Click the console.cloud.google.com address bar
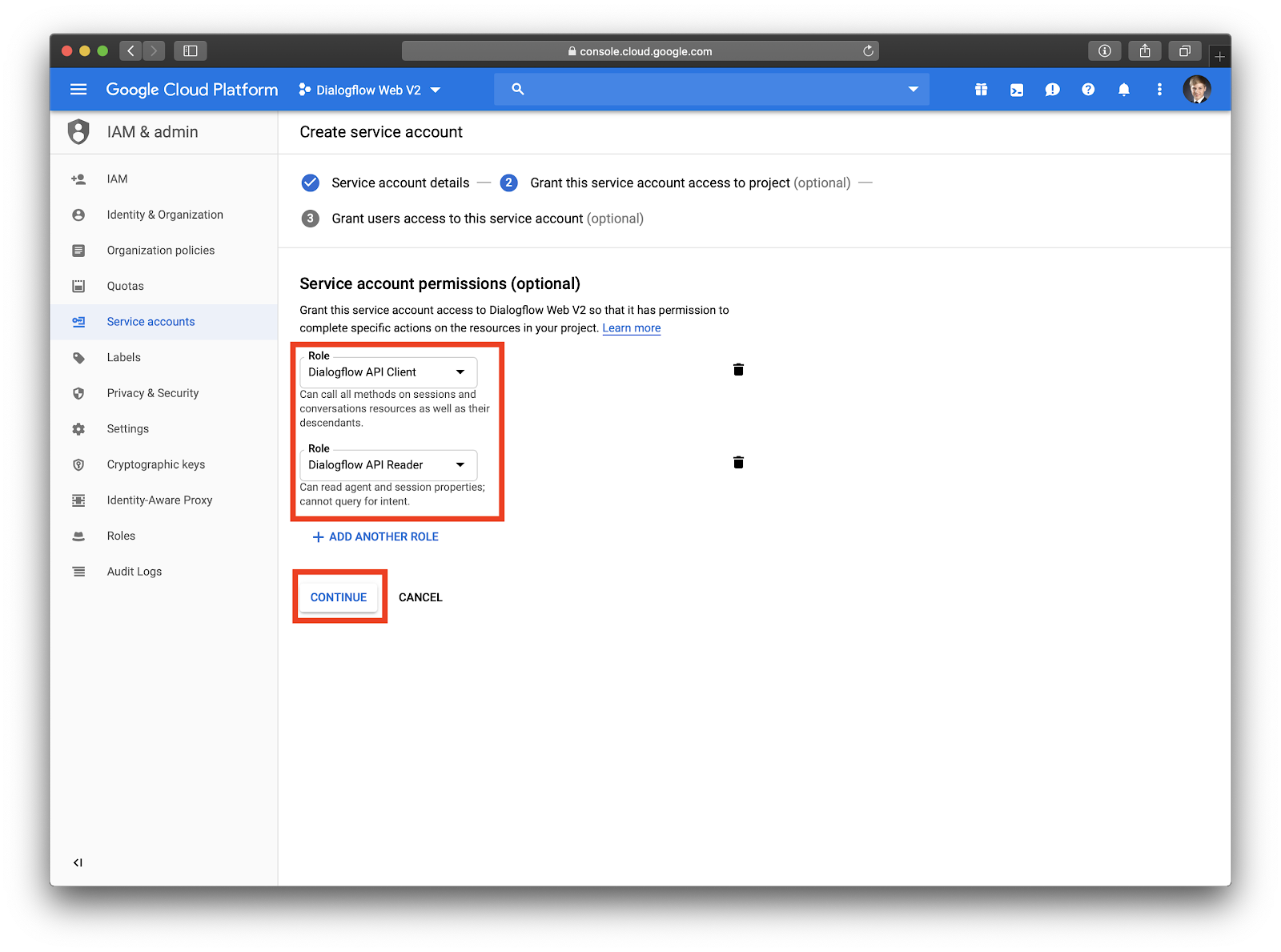 click(x=640, y=50)
